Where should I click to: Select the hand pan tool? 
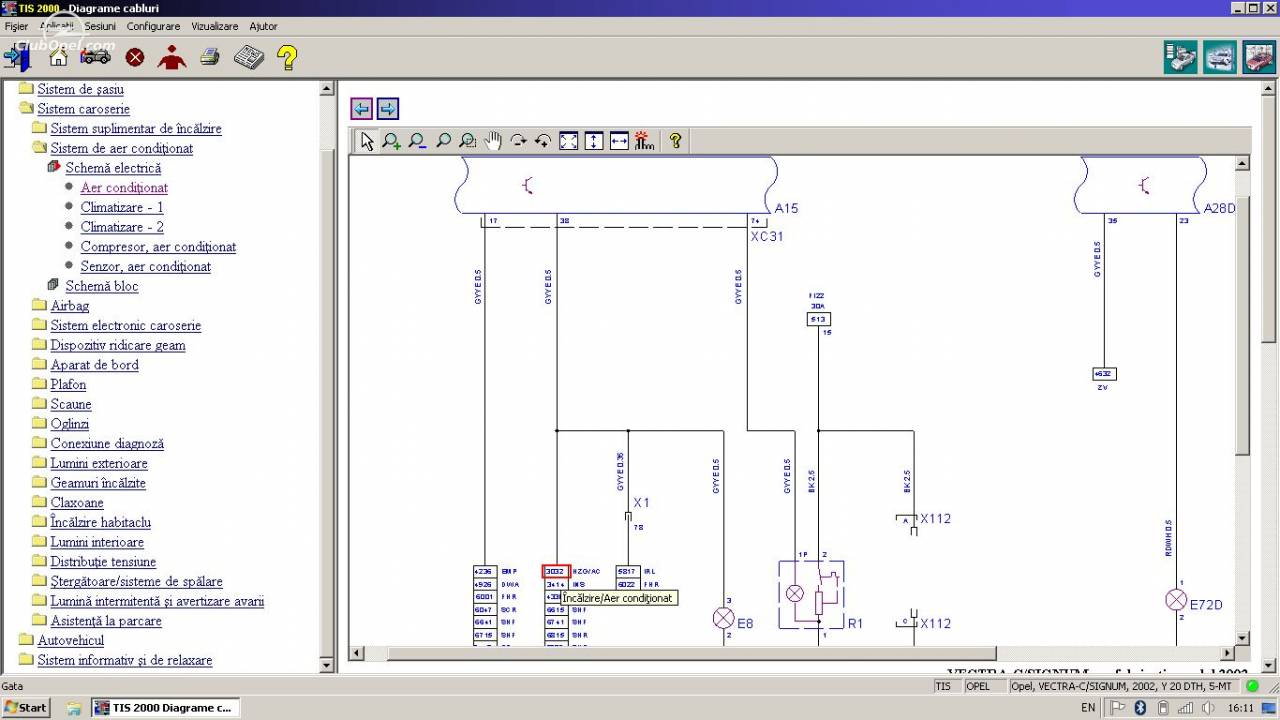pyautogui.click(x=493, y=141)
